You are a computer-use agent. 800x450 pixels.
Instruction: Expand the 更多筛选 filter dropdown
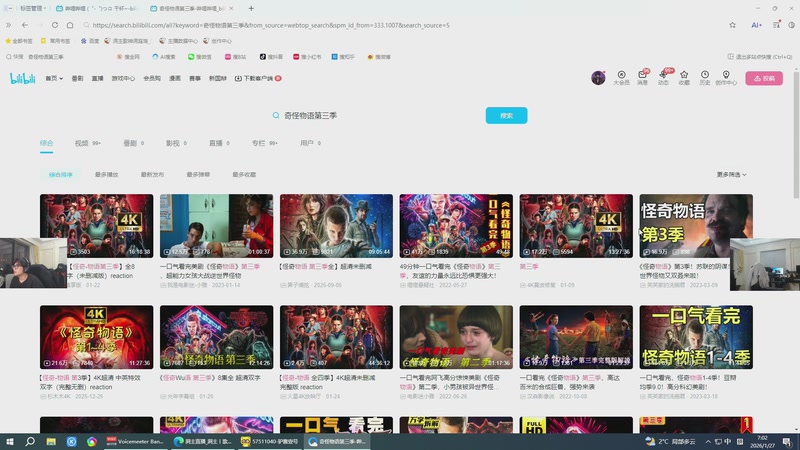(x=731, y=174)
